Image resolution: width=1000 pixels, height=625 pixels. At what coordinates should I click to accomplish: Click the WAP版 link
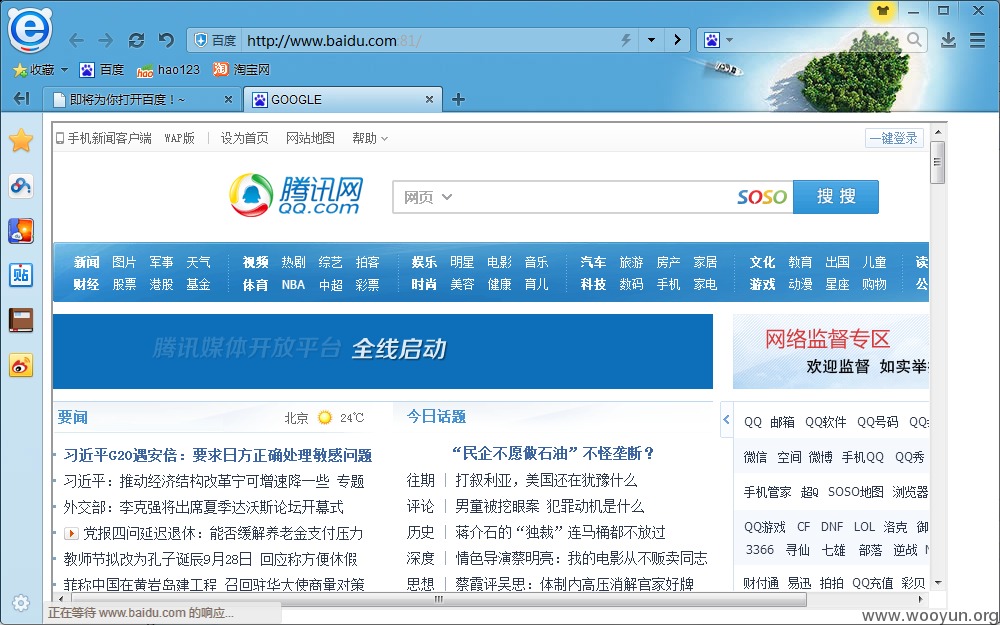tap(179, 138)
